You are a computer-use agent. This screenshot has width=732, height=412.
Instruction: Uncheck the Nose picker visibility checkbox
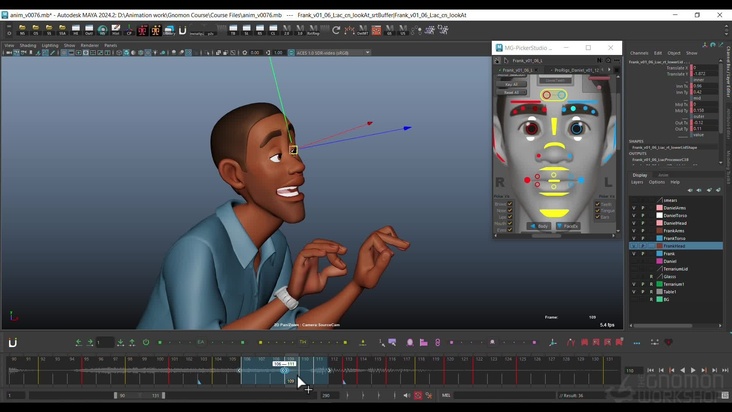[x=510, y=210]
